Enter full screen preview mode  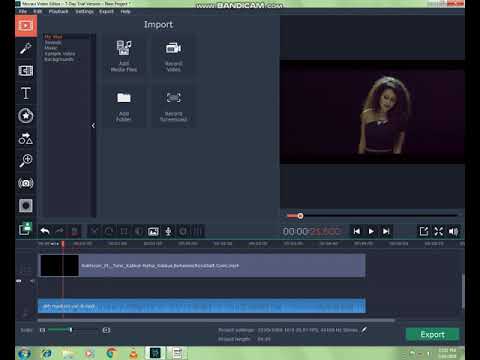tap(438, 231)
